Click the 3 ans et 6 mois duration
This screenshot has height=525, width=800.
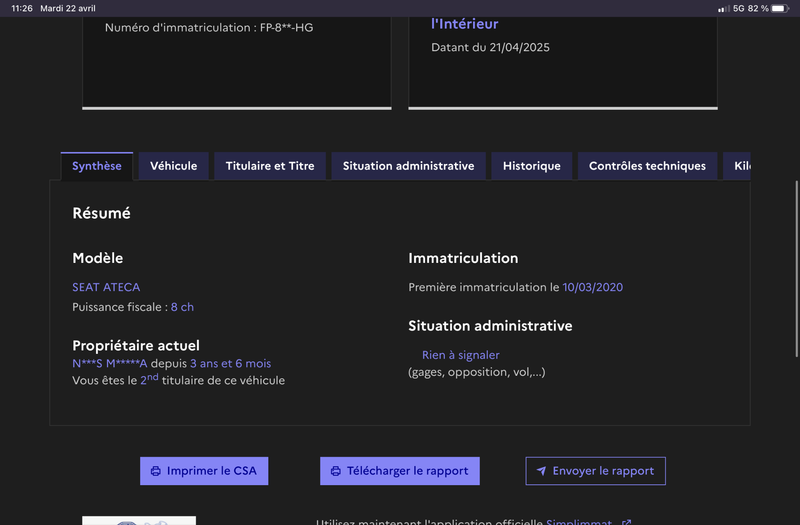coord(231,363)
